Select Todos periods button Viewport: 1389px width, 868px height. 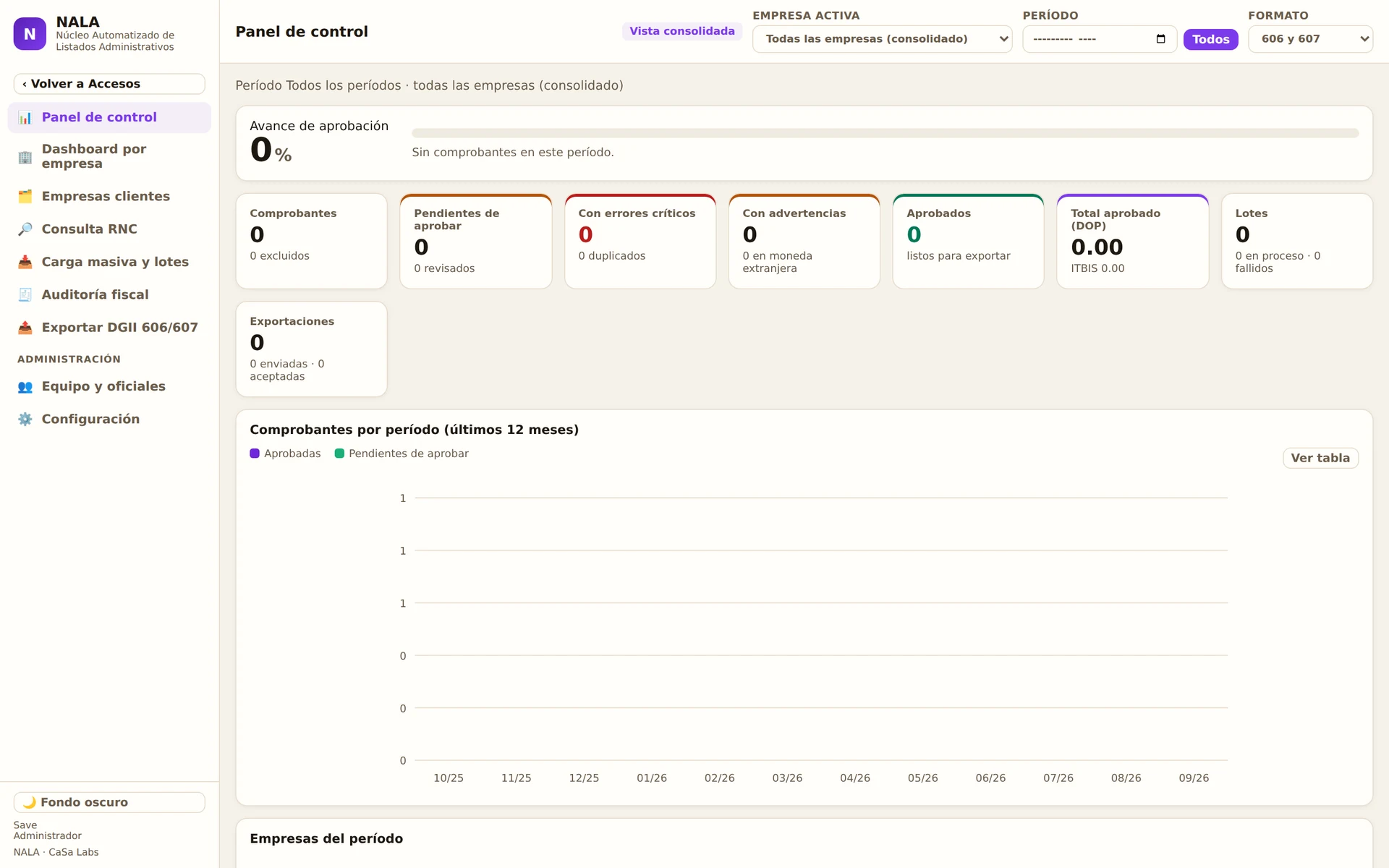[1210, 39]
